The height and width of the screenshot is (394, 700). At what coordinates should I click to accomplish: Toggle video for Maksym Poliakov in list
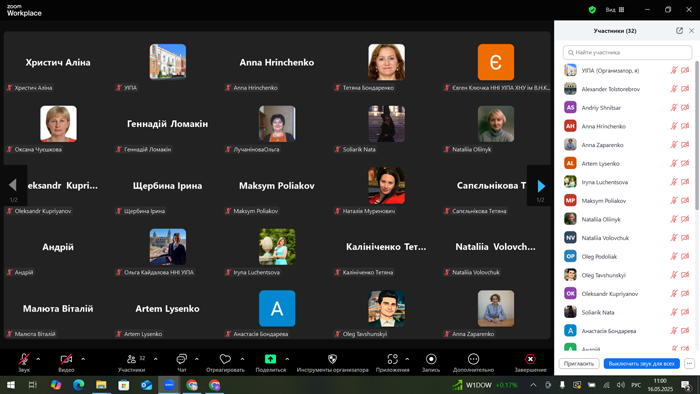(685, 200)
